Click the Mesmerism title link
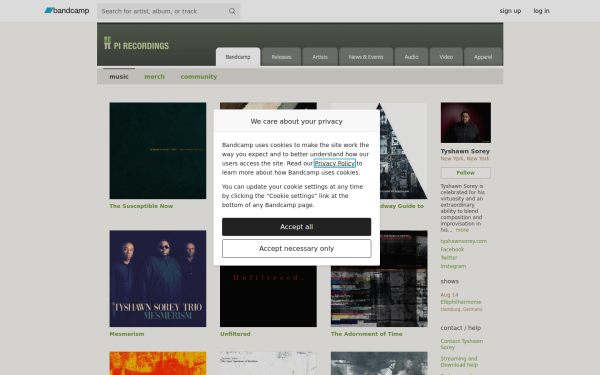600x375 pixels. pos(127,334)
